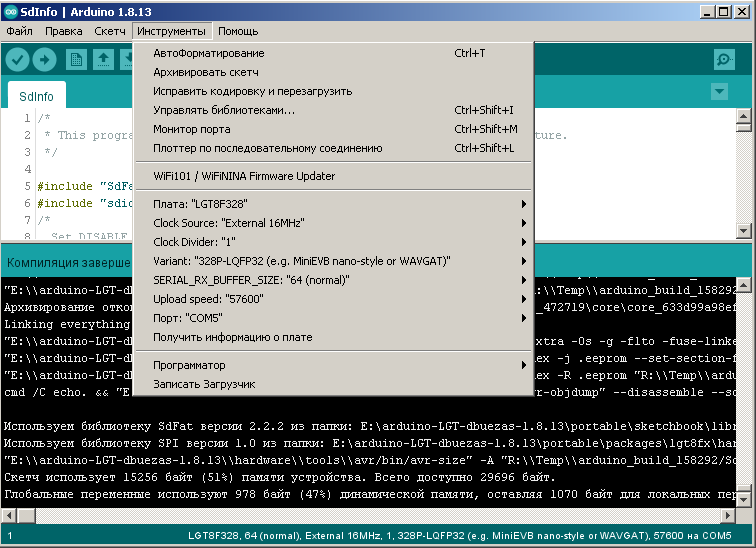This screenshot has height=548, width=756.
Task: Expand Порт: "COM5" submenu
Action: coord(333,318)
